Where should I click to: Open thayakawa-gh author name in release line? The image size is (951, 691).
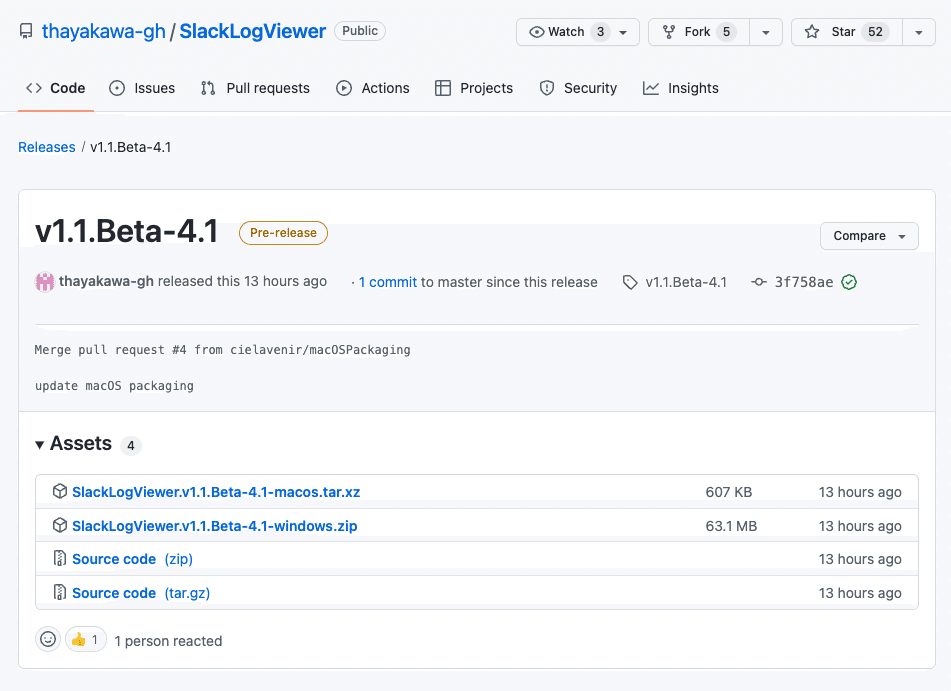[106, 281]
